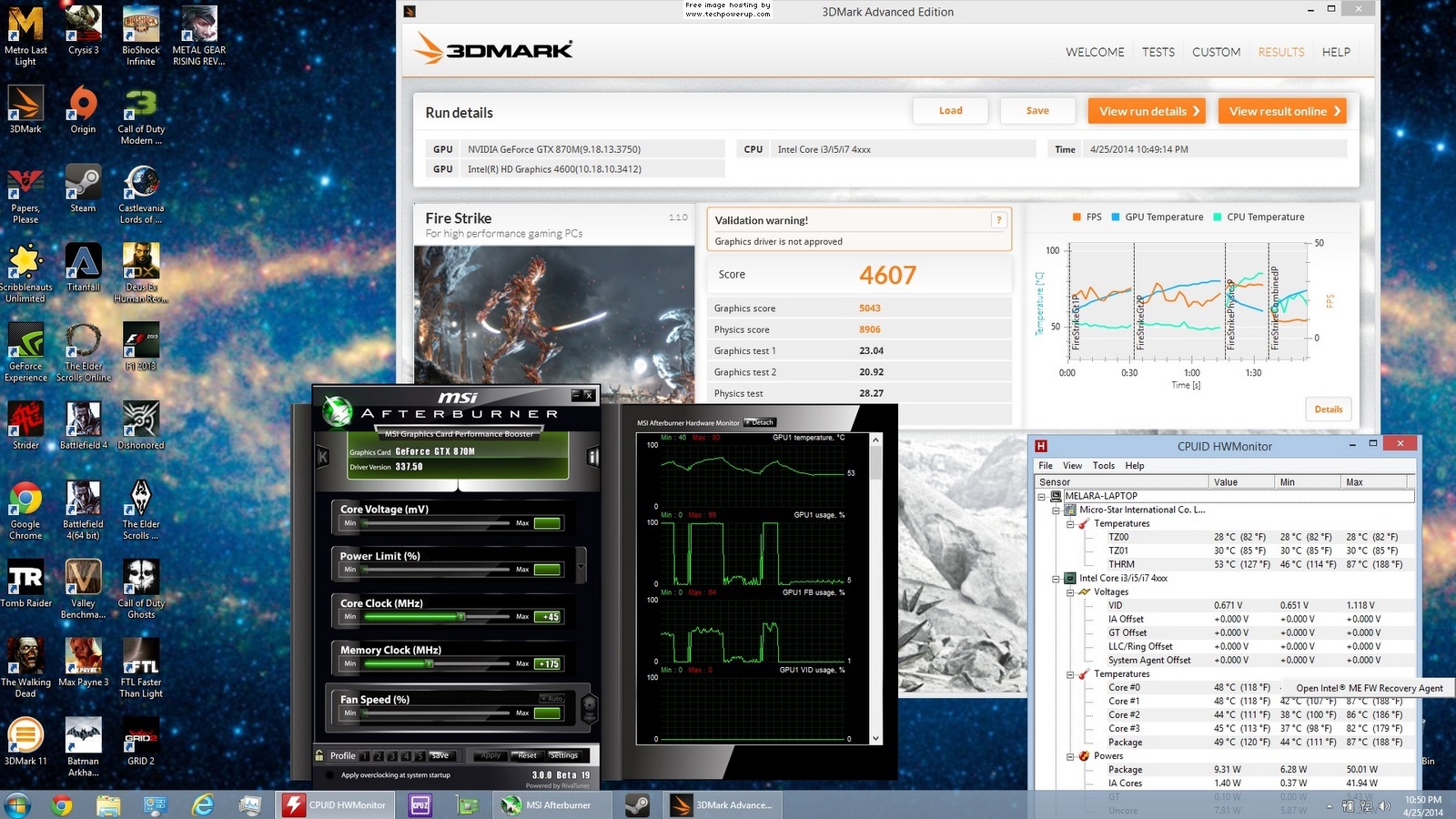Select the FTL Faster Than Light icon

pyautogui.click(x=141, y=668)
